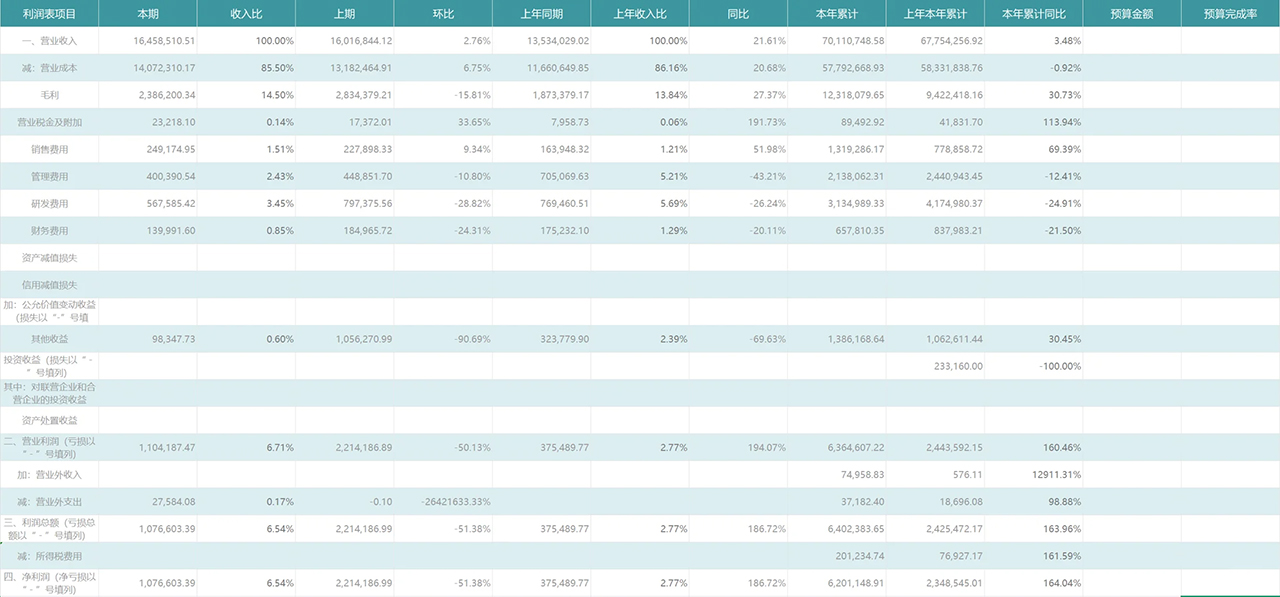
Task: Click the 收入比 column header
Action: [x=246, y=15]
